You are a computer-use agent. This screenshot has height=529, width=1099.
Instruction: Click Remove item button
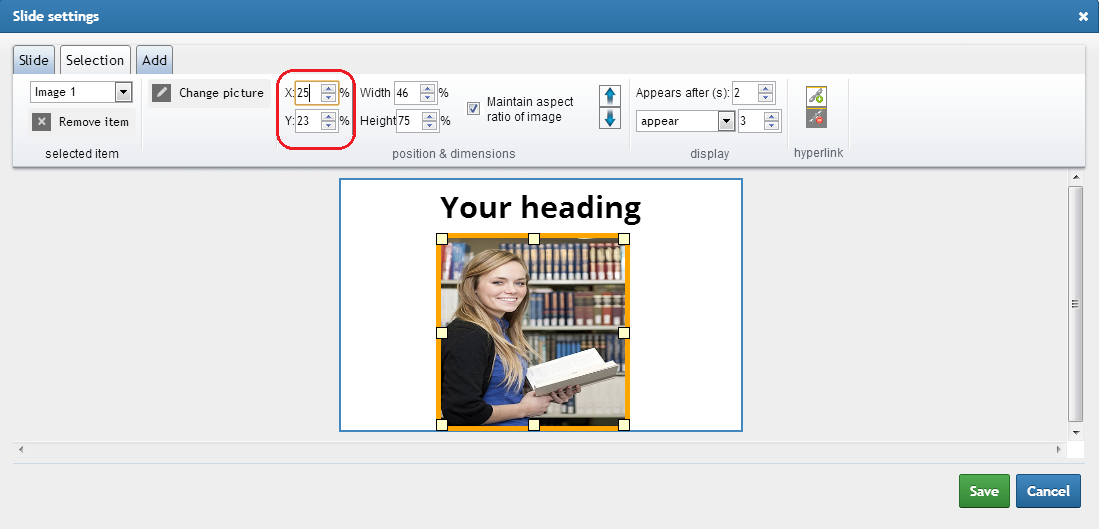pyautogui.click(x=83, y=122)
